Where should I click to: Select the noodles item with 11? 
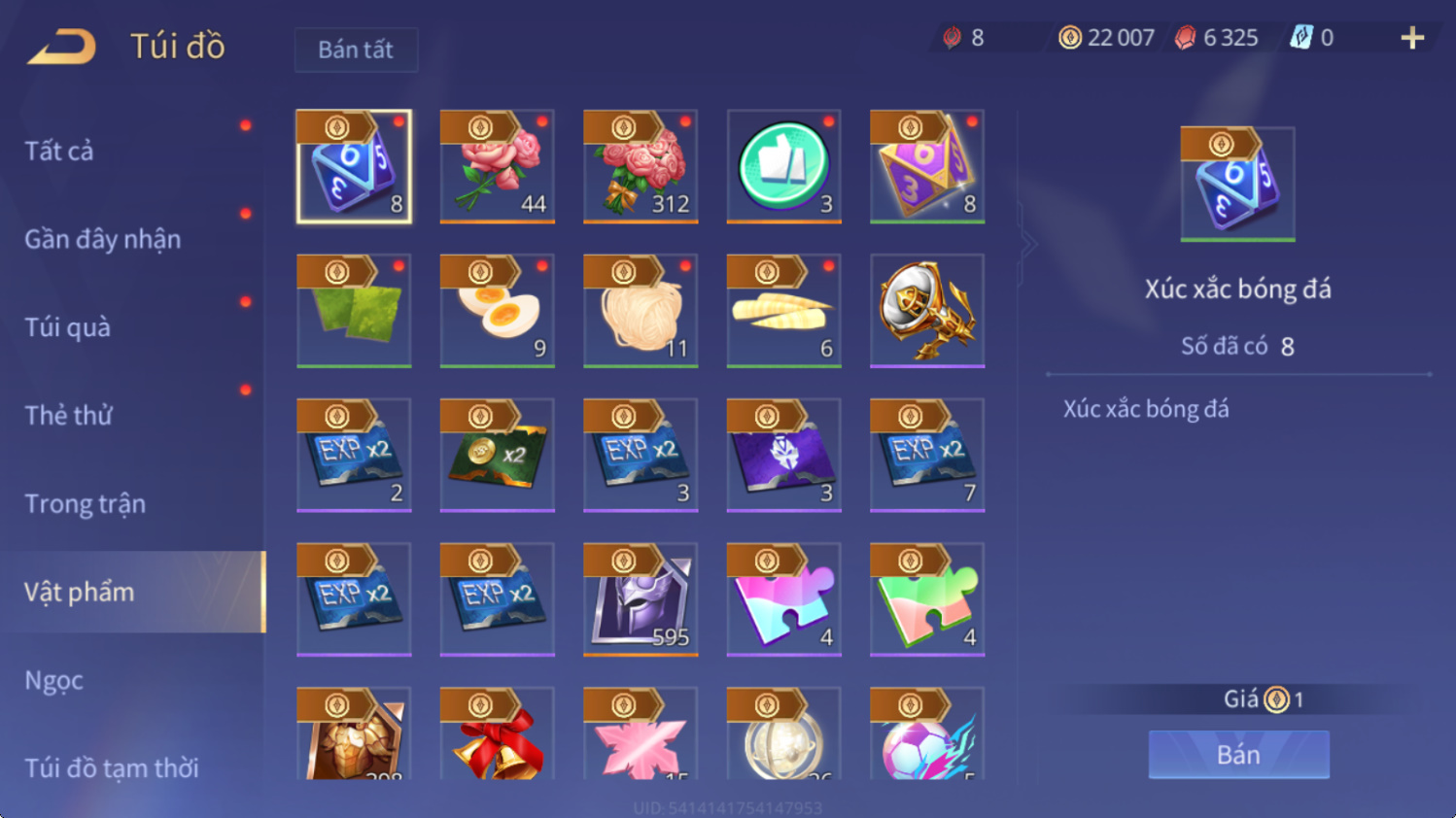click(x=641, y=311)
